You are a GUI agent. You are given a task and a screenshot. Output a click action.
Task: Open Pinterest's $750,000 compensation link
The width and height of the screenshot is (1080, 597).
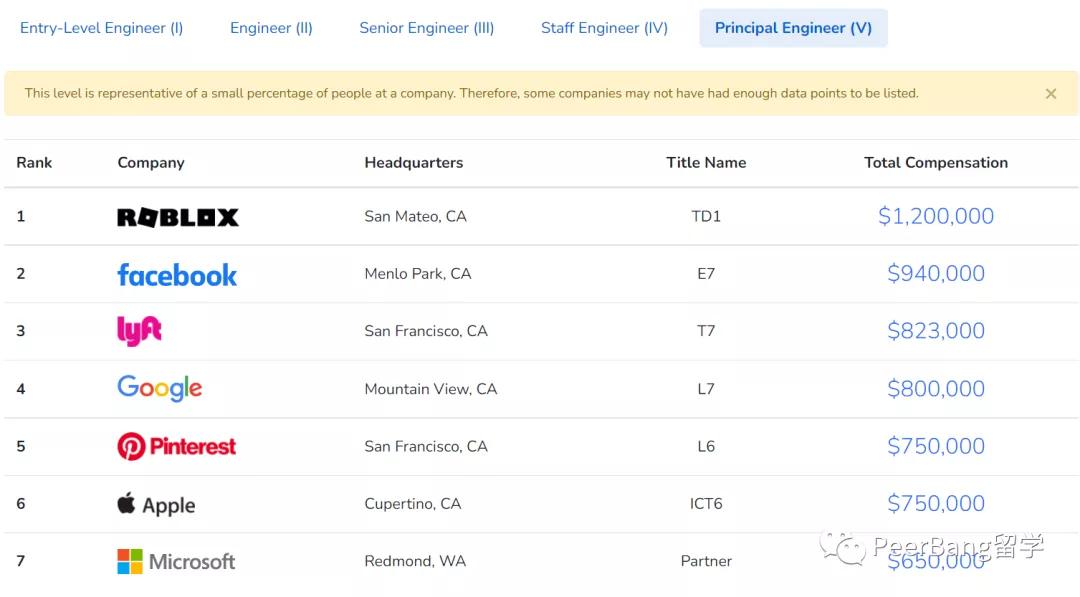click(x=936, y=446)
